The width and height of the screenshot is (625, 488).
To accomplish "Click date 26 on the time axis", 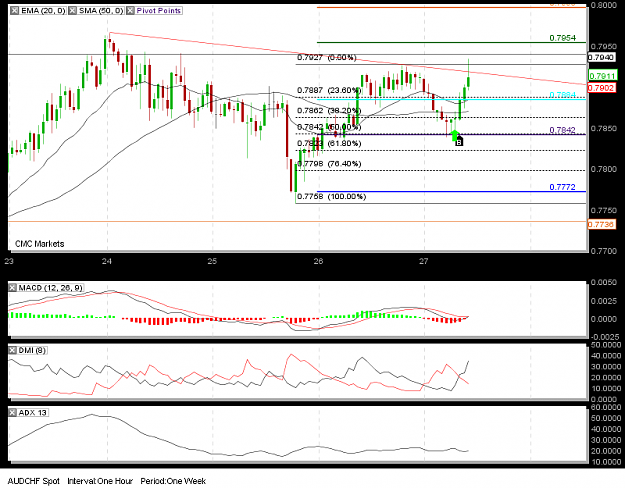I will [x=318, y=261].
